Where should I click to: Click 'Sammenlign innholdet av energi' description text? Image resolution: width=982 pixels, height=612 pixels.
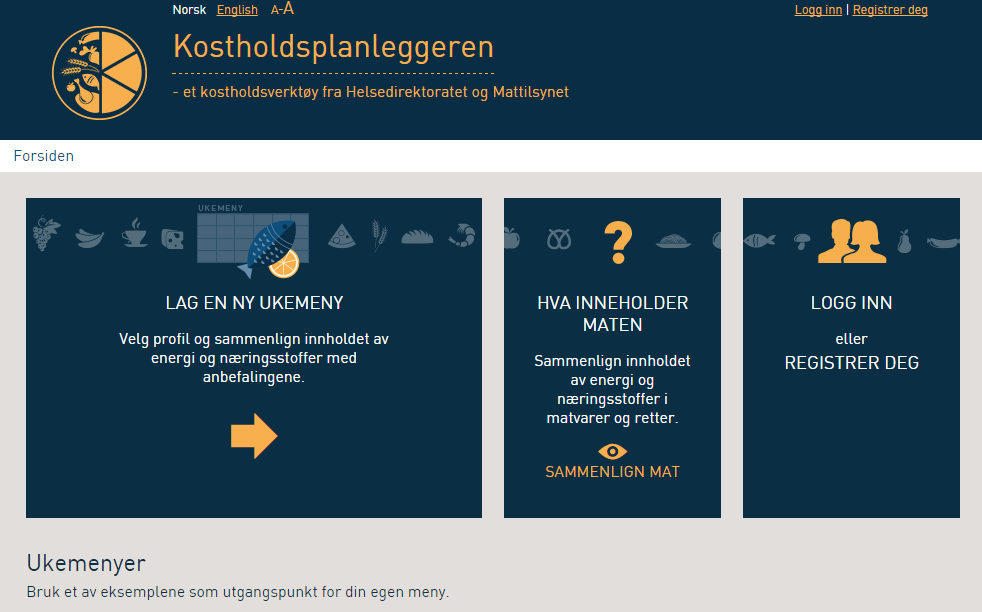[x=612, y=389]
